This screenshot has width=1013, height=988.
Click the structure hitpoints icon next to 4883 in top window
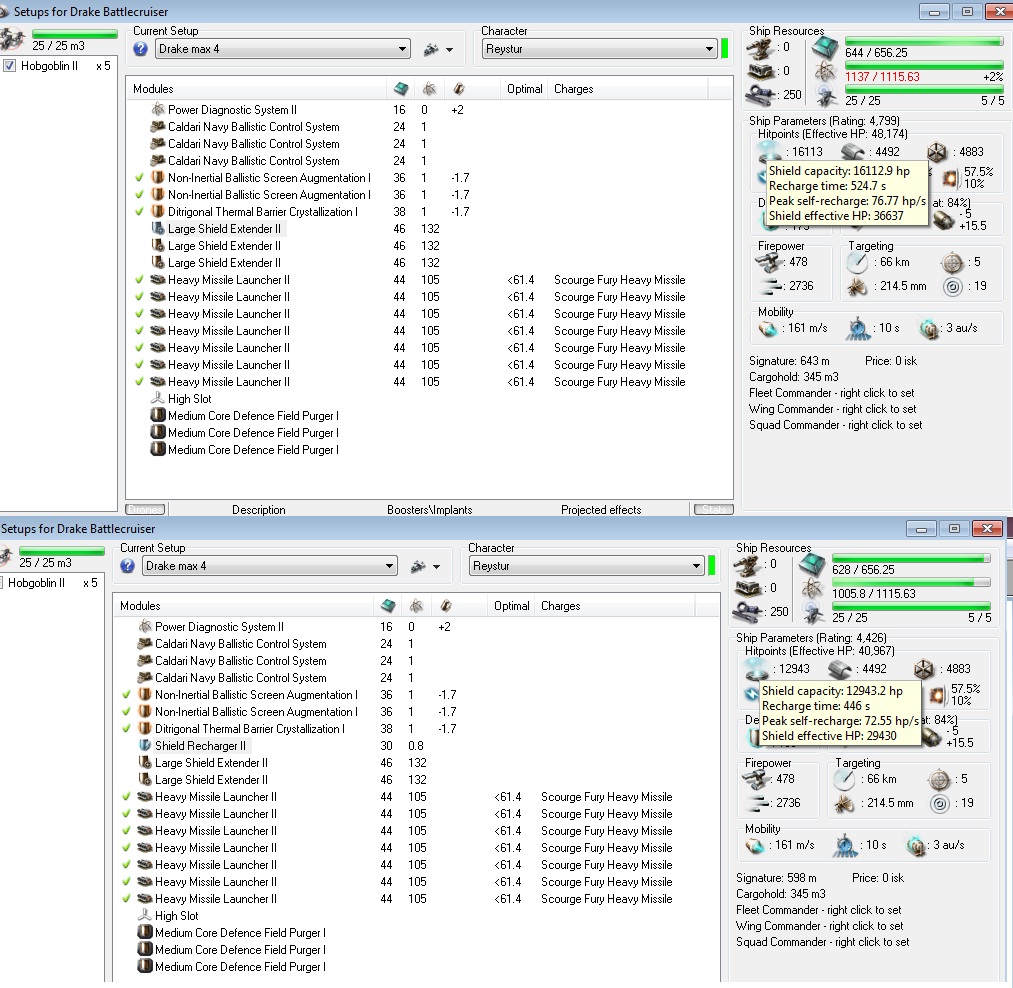pos(936,152)
